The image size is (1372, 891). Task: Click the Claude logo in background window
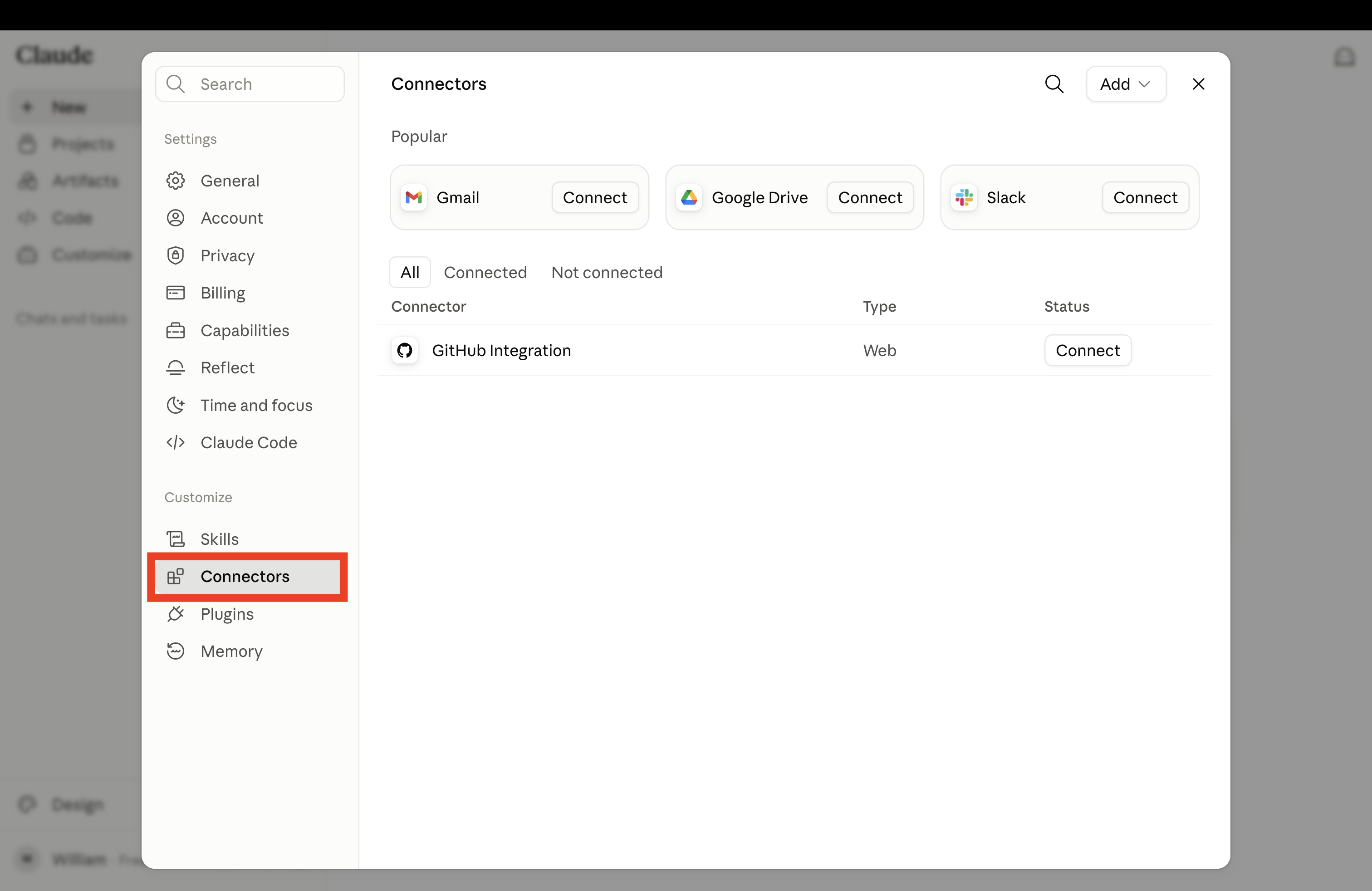pyautogui.click(x=54, y=55)
